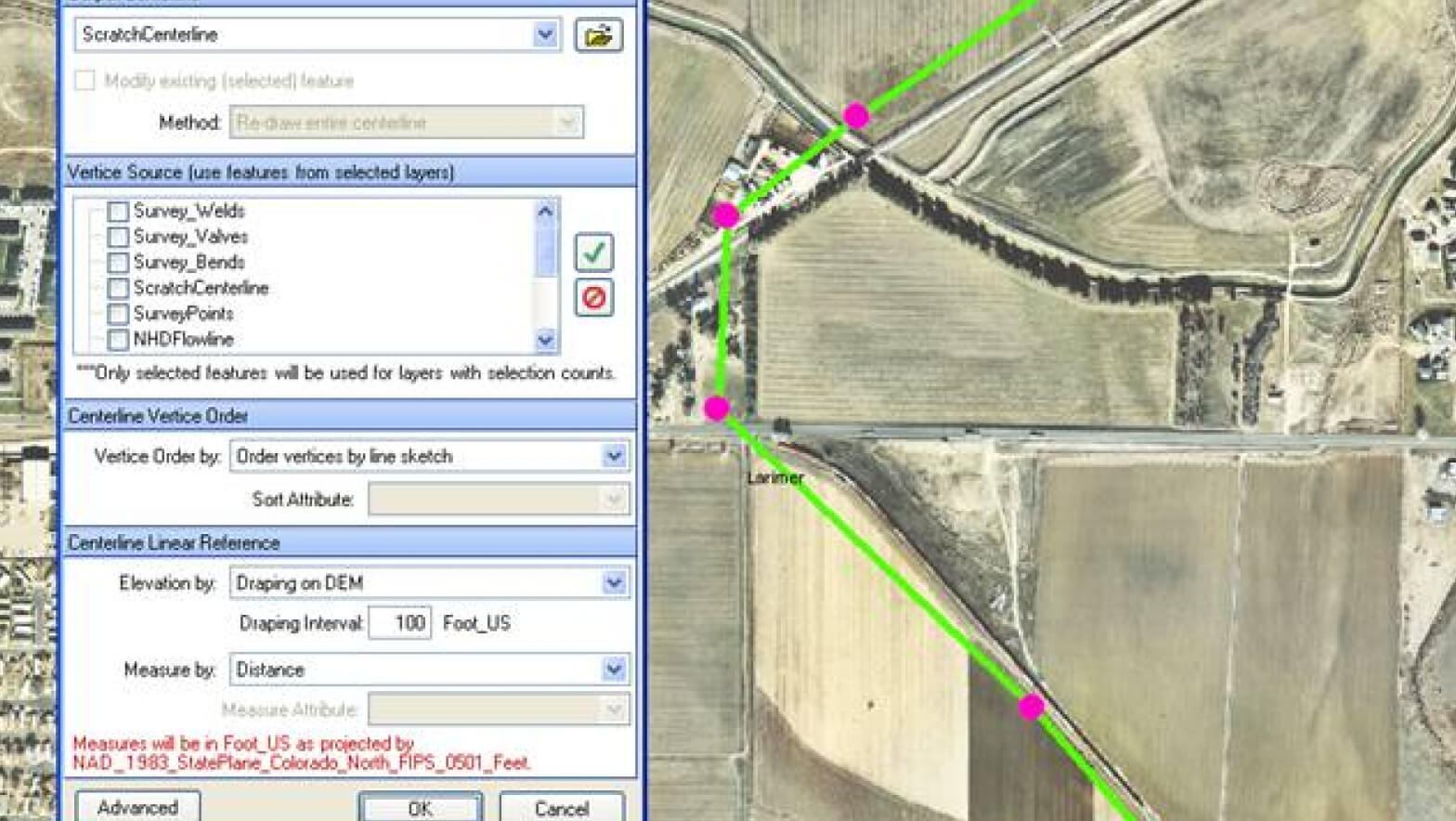Check the Survey_Welds layer checkbox
The width and height of the screenshot is (1456, 821).
click(x=118, y=212)
